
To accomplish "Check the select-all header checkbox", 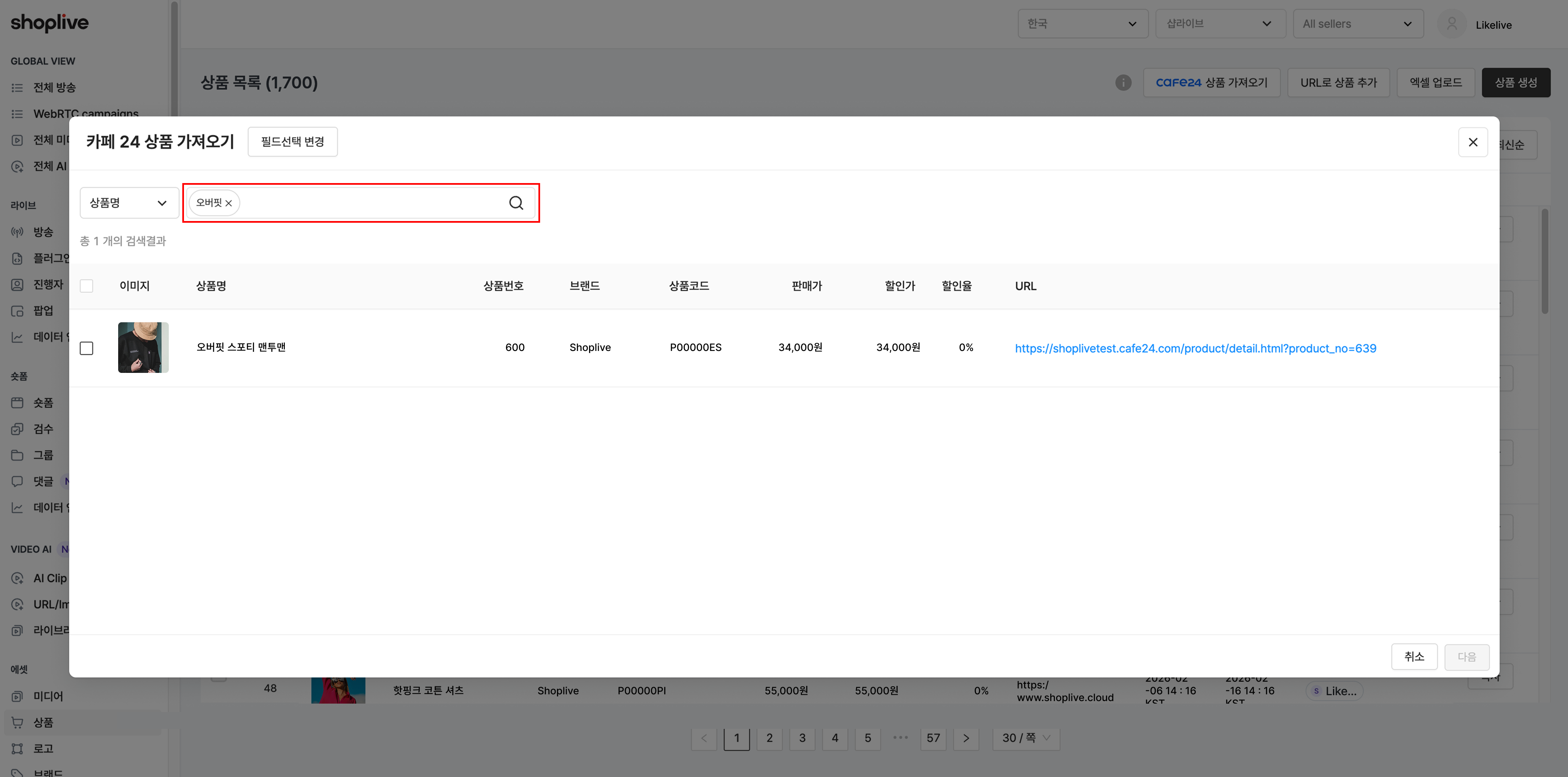I will point(87,286).
